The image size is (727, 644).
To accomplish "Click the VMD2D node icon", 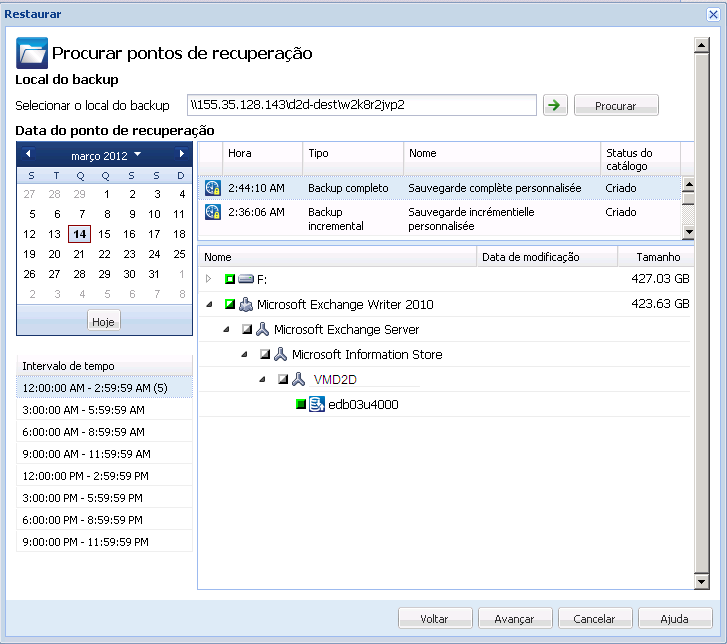I will [x=298, y=379].
